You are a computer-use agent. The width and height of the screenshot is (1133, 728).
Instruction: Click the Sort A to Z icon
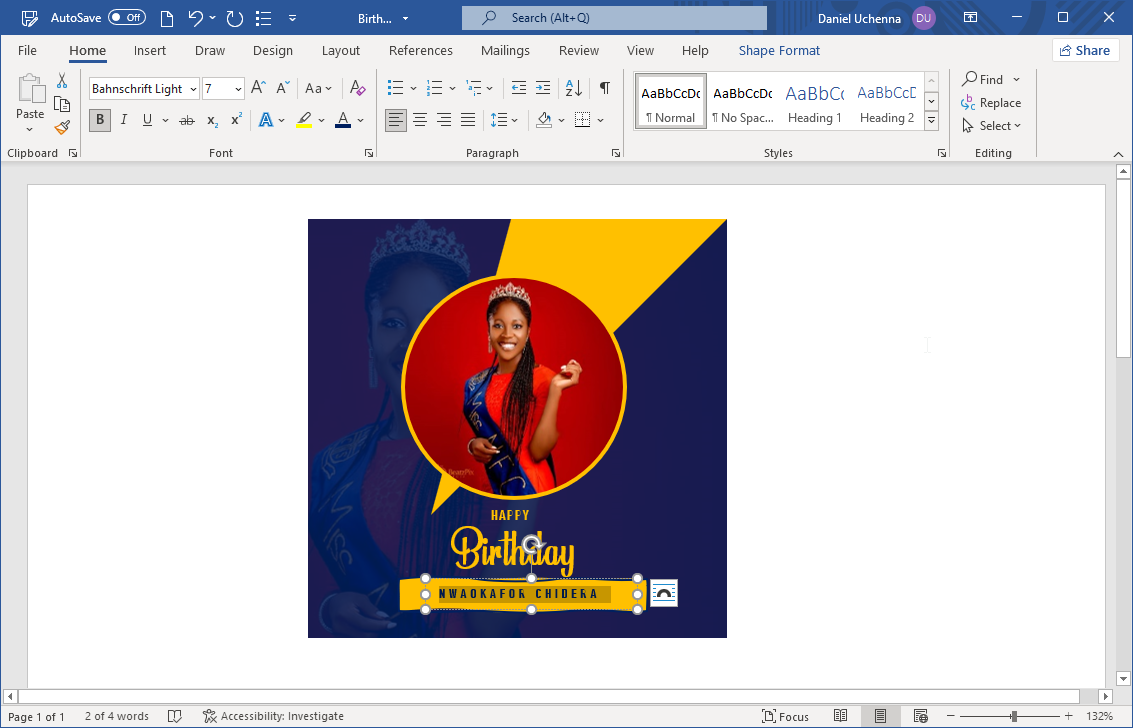(573, 88)
